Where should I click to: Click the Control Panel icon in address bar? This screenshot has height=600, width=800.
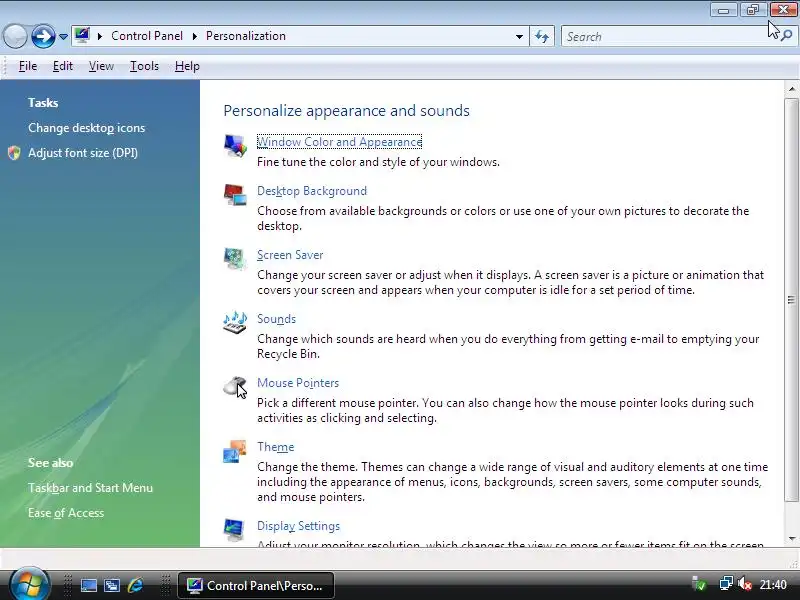point(82,35)
